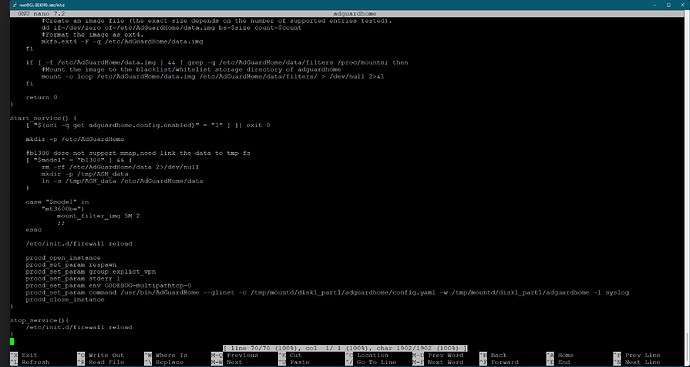This screenshot has width=690, height=367.
Task: Open the PuTTY window system menu icon
Action: click(x=15, y=4)
